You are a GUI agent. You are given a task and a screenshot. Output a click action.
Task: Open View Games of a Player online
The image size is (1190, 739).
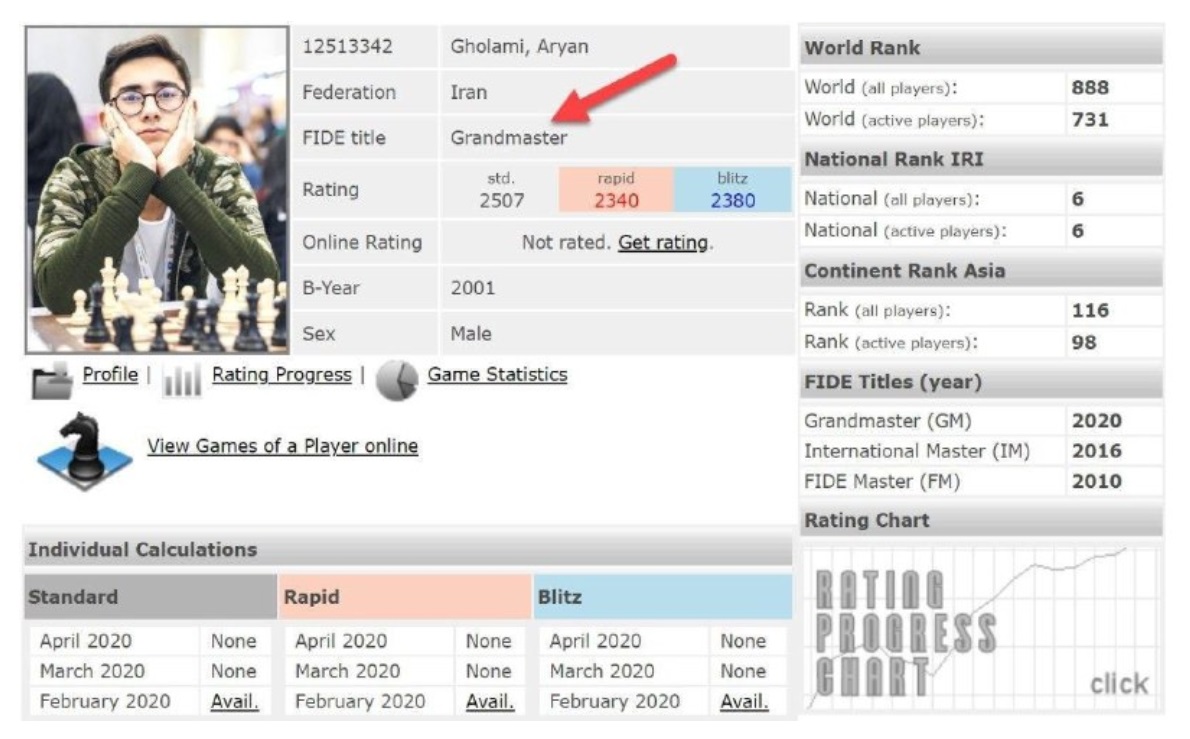(x=282, y=446)
